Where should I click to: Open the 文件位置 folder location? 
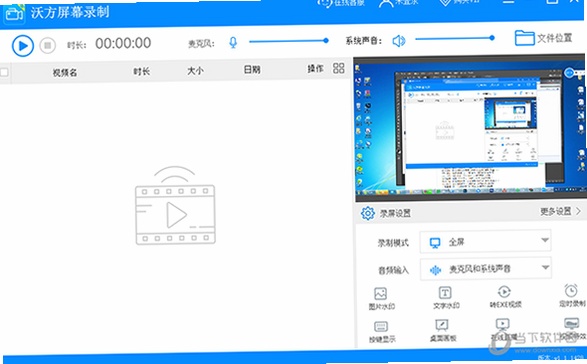click(x=544, y=38)
